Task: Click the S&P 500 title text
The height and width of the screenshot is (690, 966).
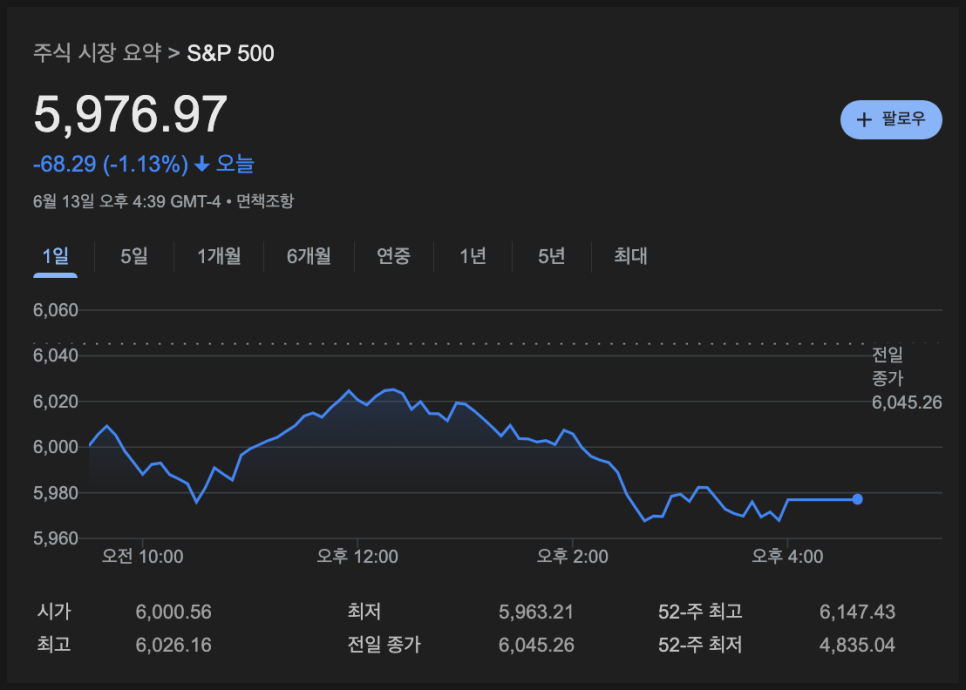Action: point(230,53)
